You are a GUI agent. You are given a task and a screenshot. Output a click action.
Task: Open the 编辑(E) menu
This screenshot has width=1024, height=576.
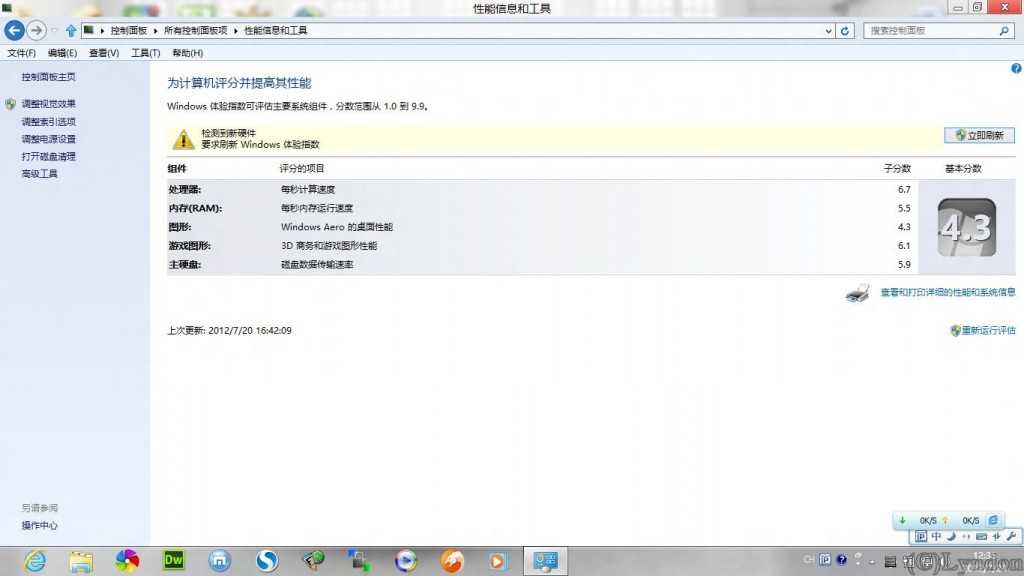pos(62,53)
